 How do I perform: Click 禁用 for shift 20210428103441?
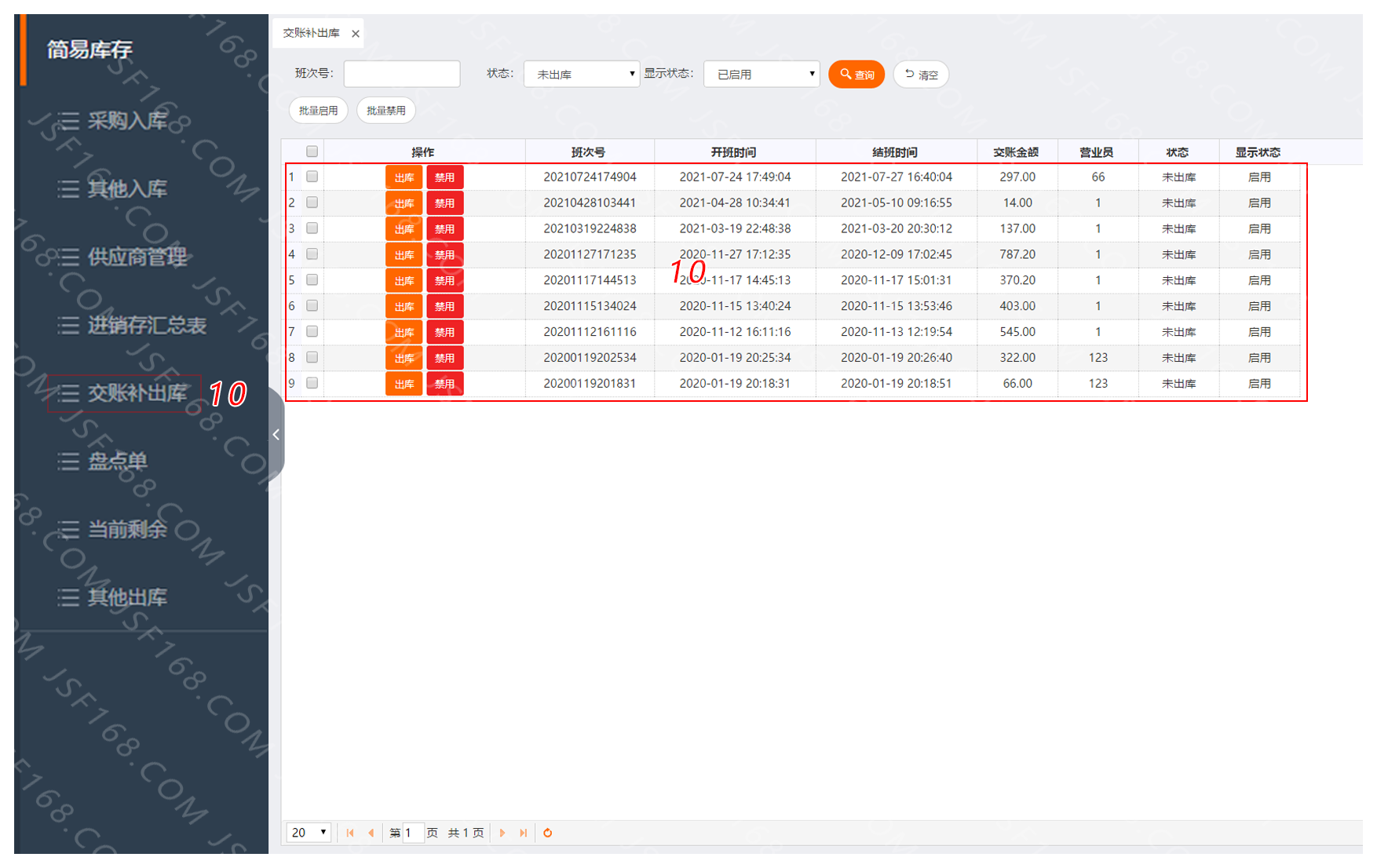pos(445,203)
